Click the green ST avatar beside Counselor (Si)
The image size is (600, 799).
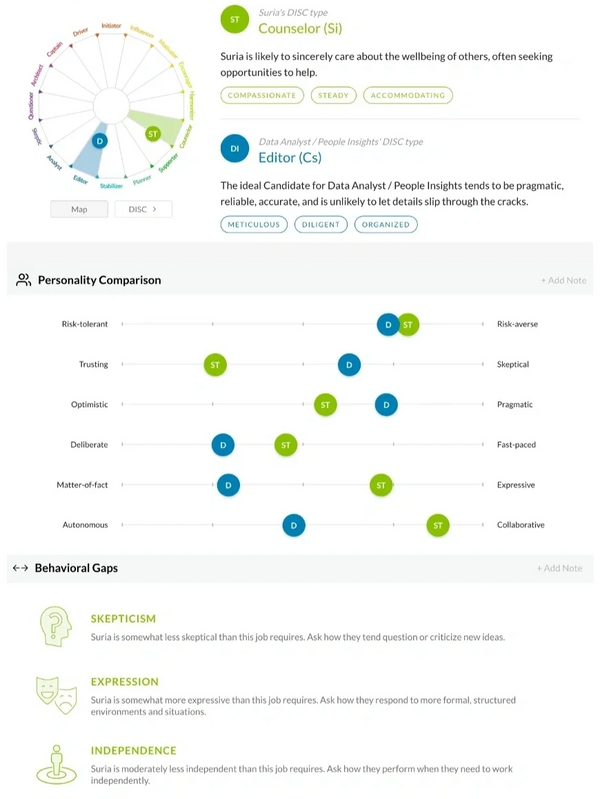coord(234,19)
